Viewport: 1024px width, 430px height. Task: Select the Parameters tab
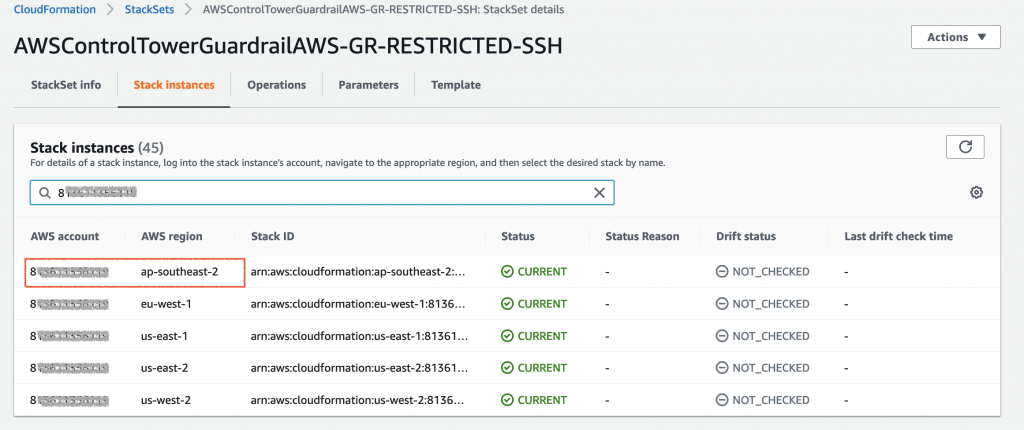(x=368, y=85)
